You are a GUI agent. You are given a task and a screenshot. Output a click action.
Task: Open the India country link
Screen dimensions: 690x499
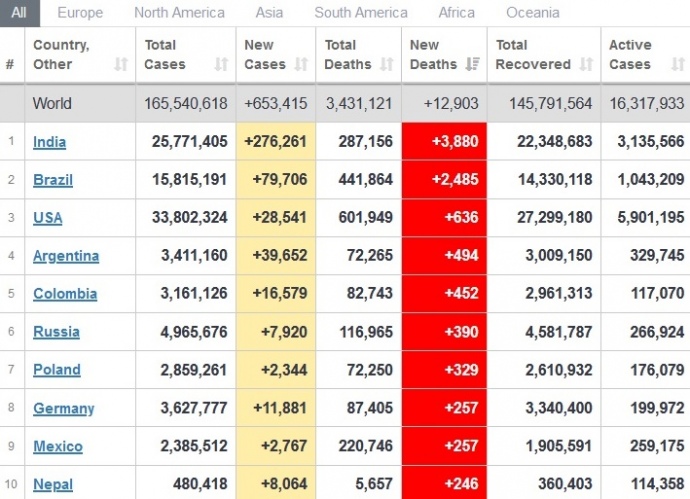pos(50,142)
